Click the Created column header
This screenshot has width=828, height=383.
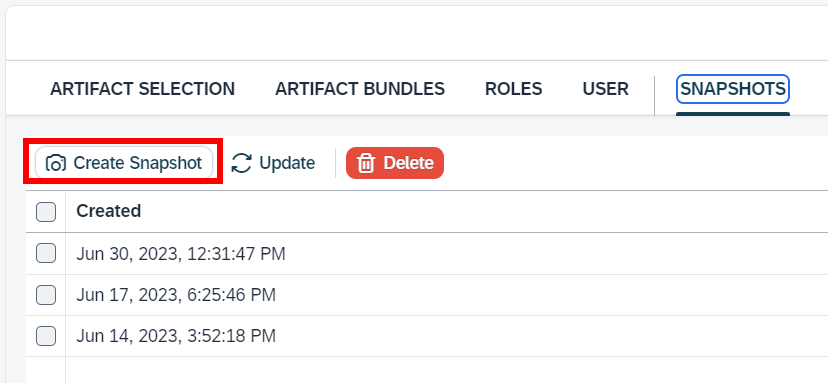pyautogui.click(x=108, y=211)
